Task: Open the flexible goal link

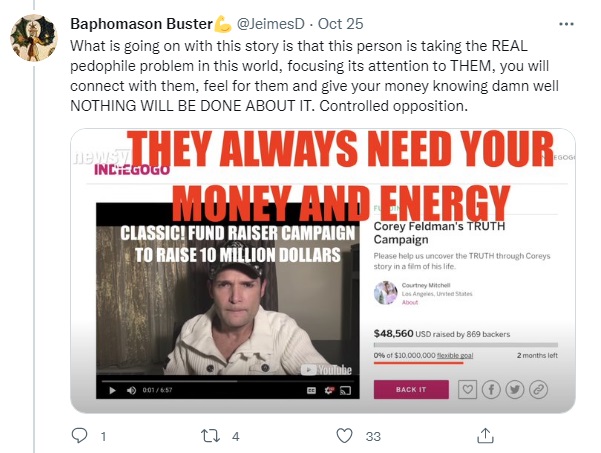Action: tap(455, 356)
